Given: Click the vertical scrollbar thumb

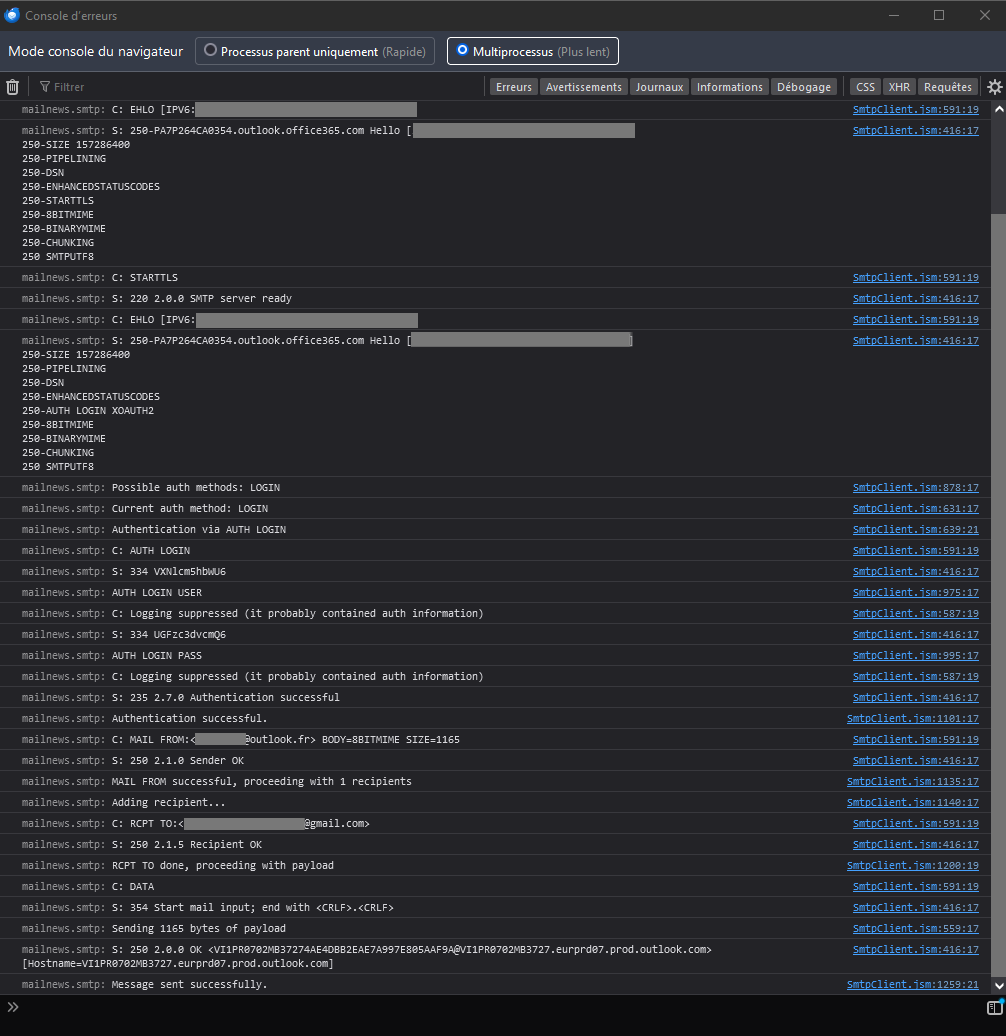Looking at the screenshot, I should (998, 593).
